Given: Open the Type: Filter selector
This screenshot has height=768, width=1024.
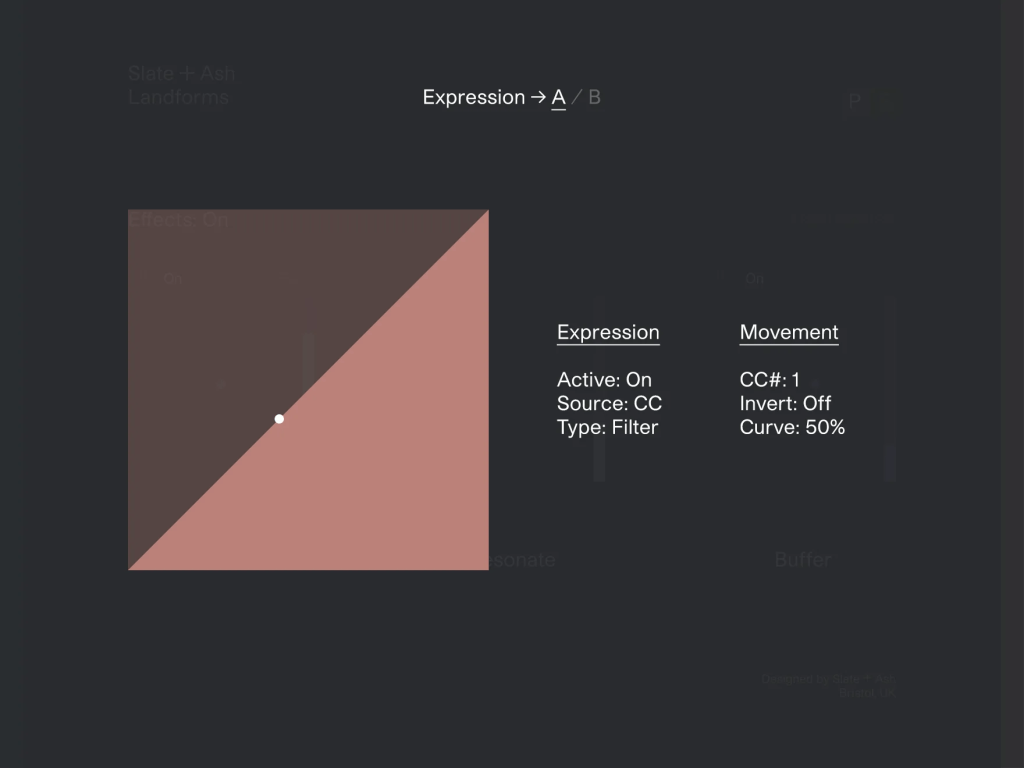Looking at the screenshot, I should (x=607, y=428).
